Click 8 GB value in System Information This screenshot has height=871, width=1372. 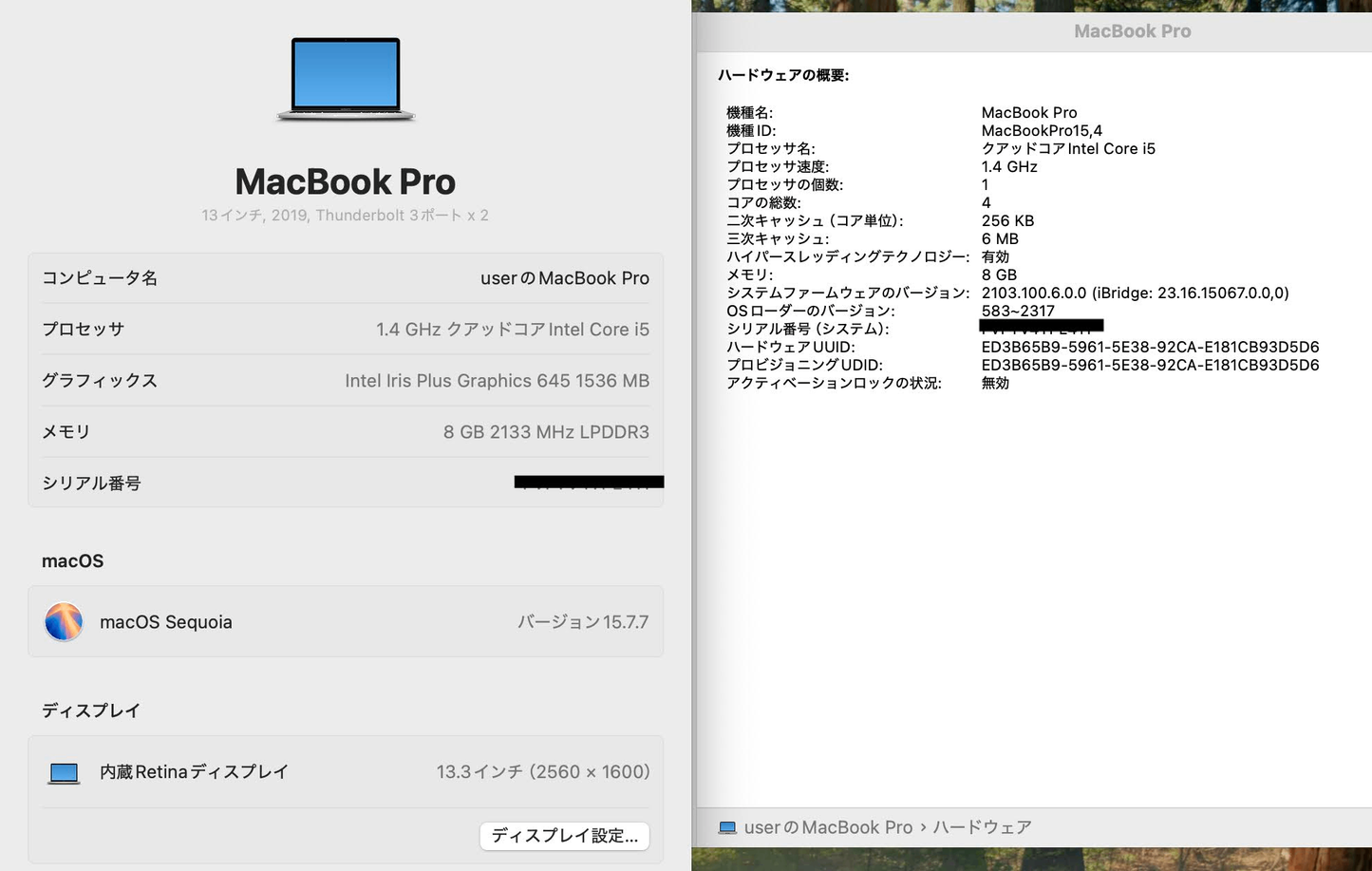999,275
